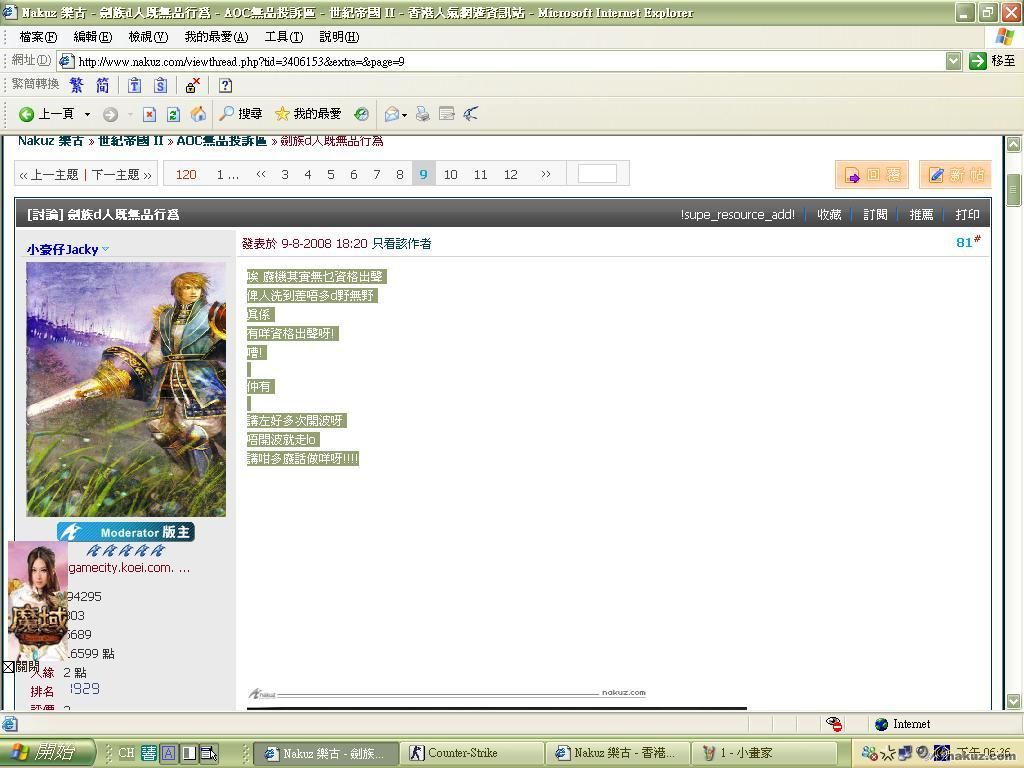Click the 打印 print thread link
This screenshot has width=1024, height=768.
967,214
